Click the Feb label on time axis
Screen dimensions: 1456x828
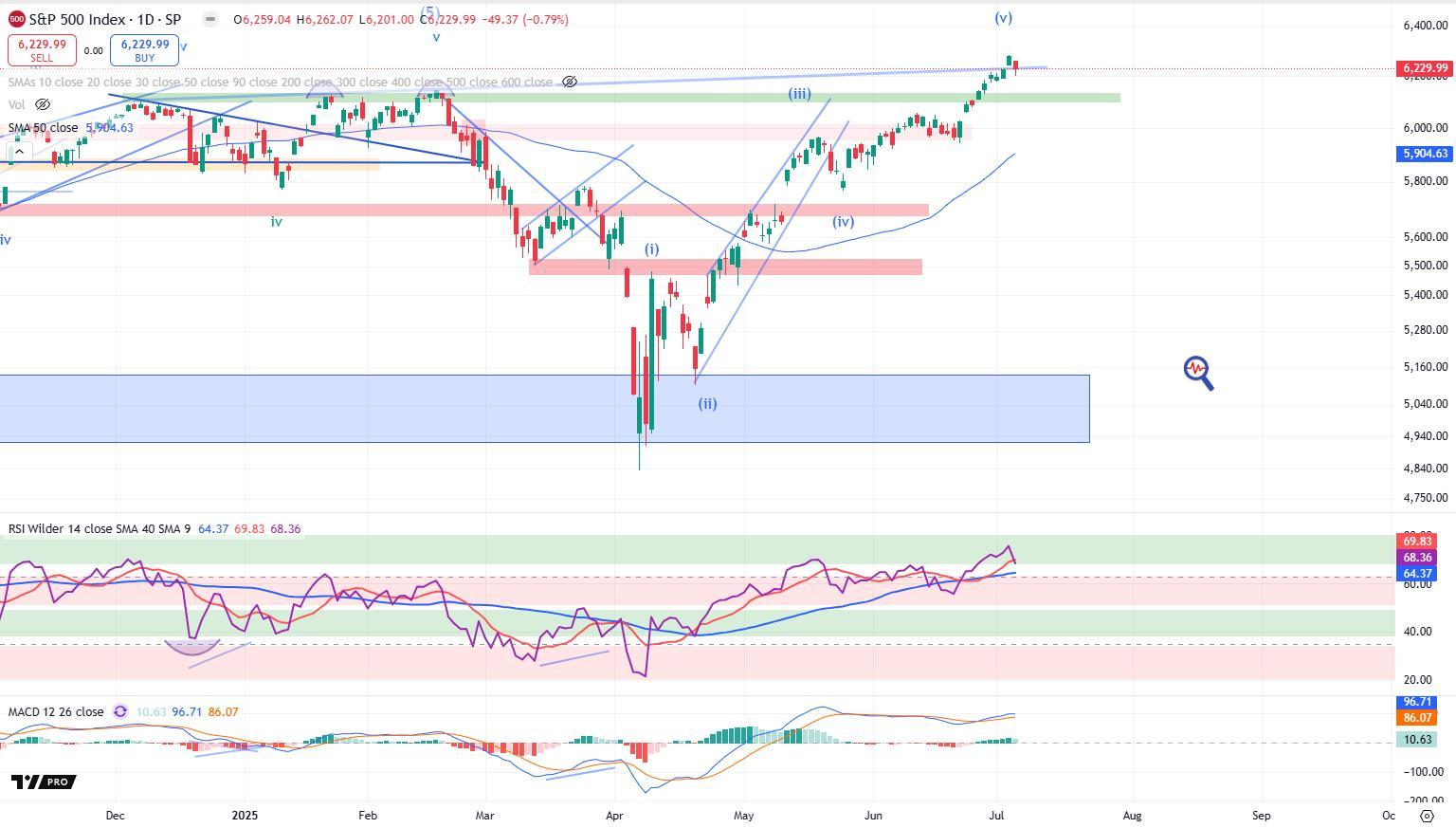(368, 816)
